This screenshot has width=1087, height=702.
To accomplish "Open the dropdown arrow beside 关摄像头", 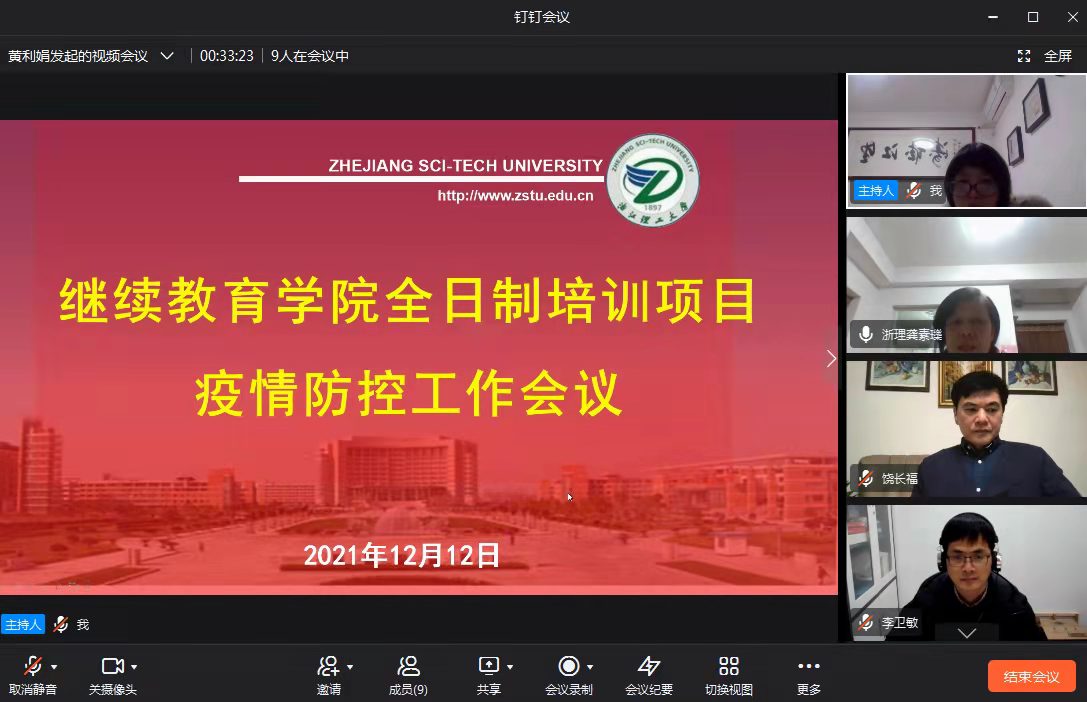I will [x=134, y=667].
